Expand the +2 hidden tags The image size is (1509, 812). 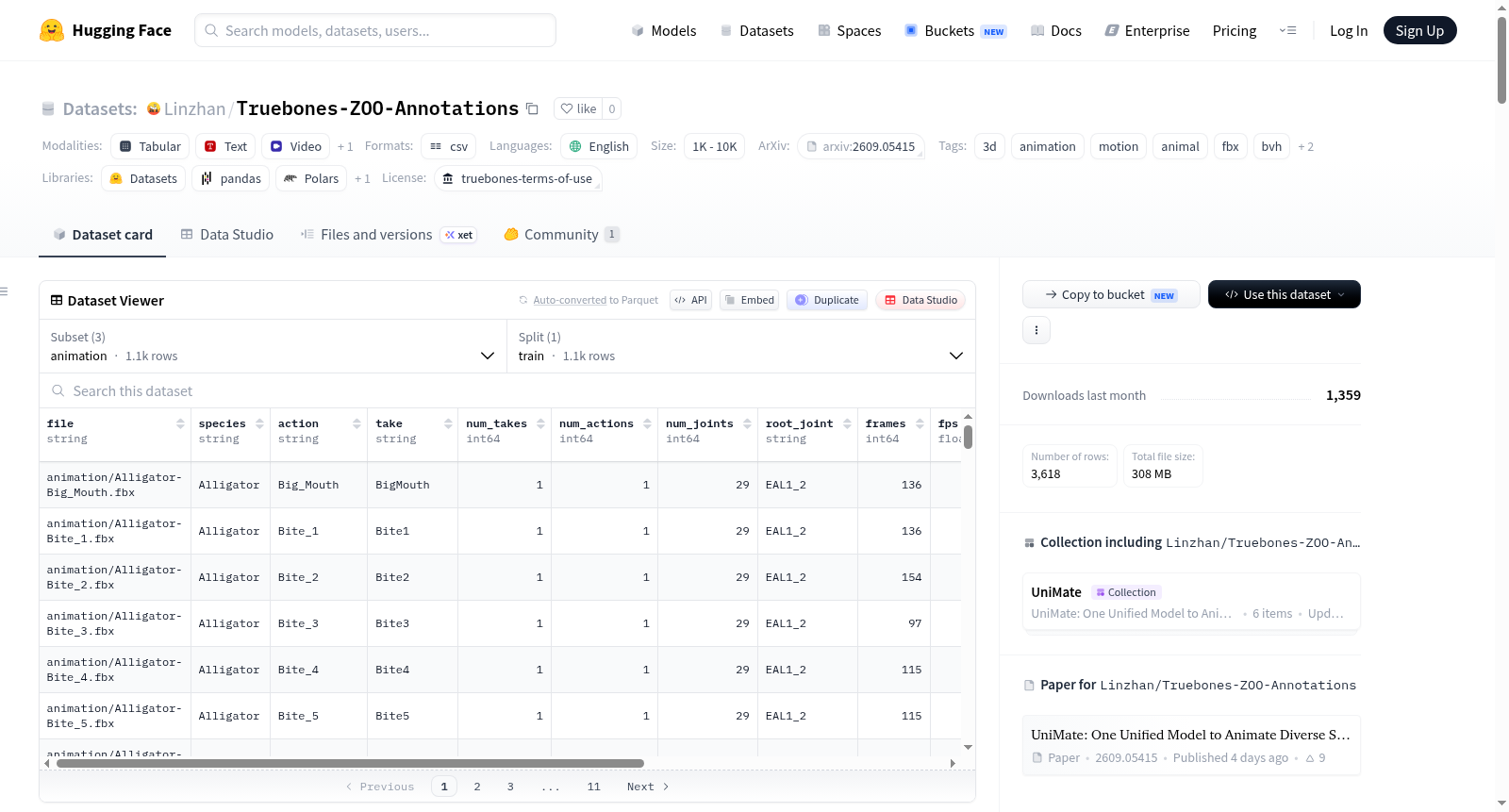coord(1306,146)
